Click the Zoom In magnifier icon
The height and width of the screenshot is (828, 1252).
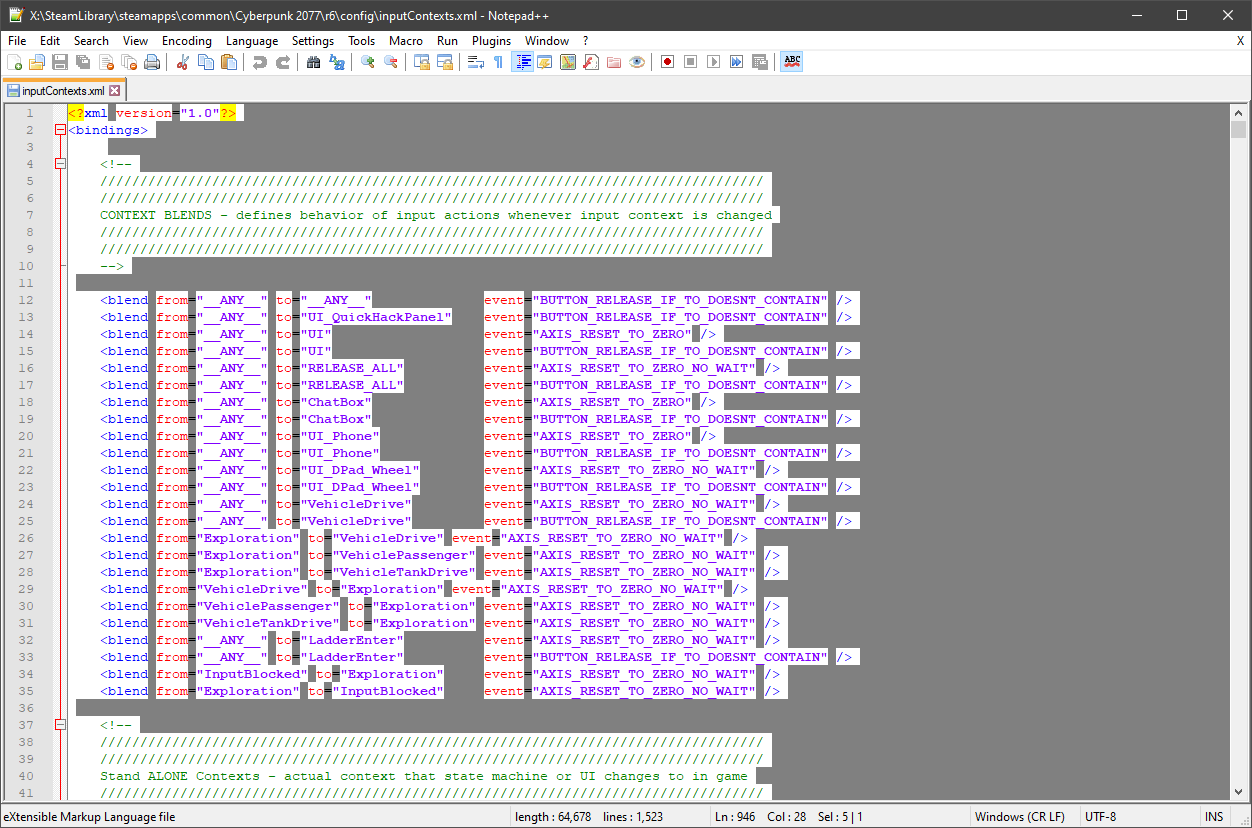coord(368,62)
